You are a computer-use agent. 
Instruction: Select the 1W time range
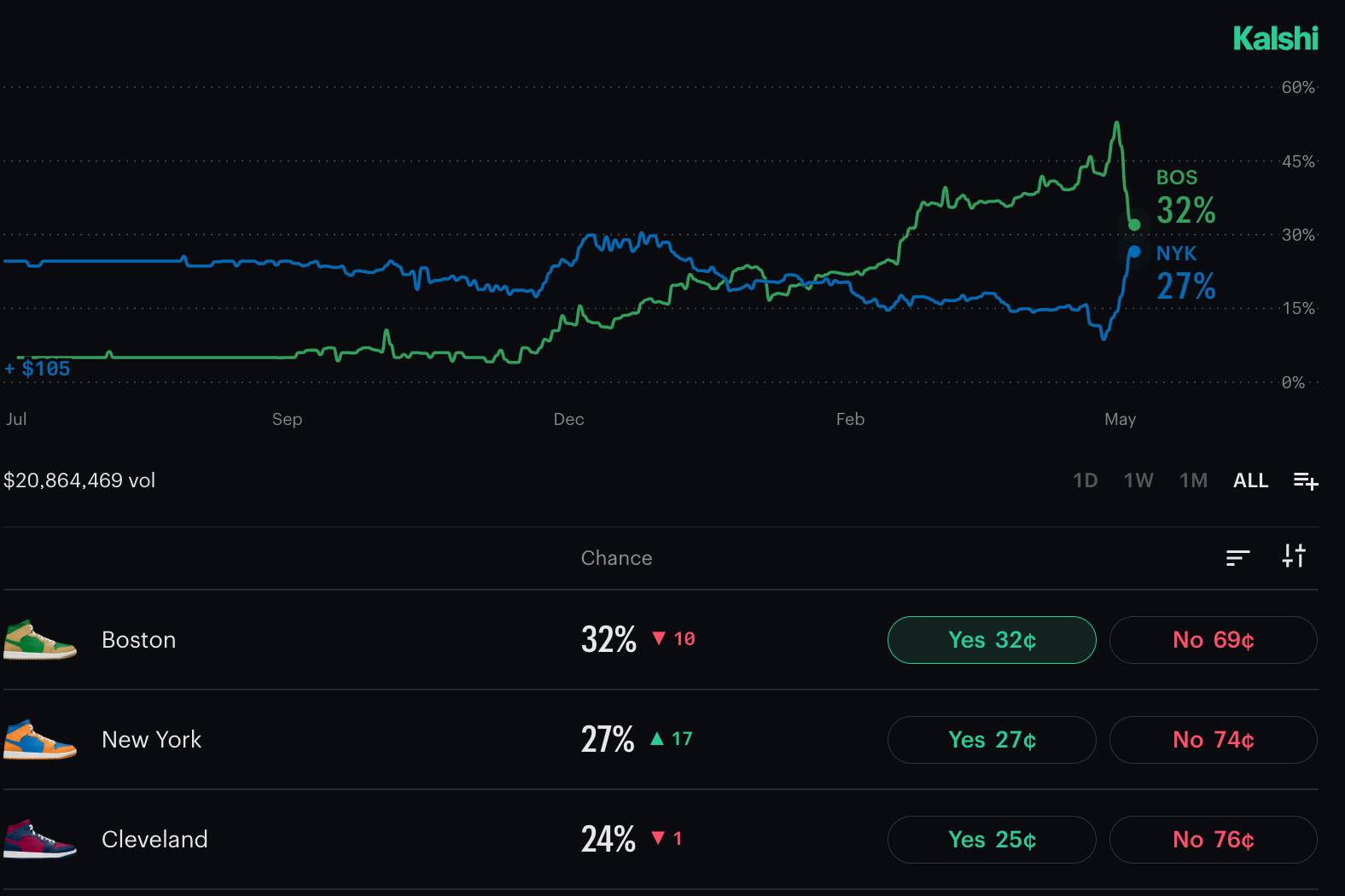tap(1138, 480)
